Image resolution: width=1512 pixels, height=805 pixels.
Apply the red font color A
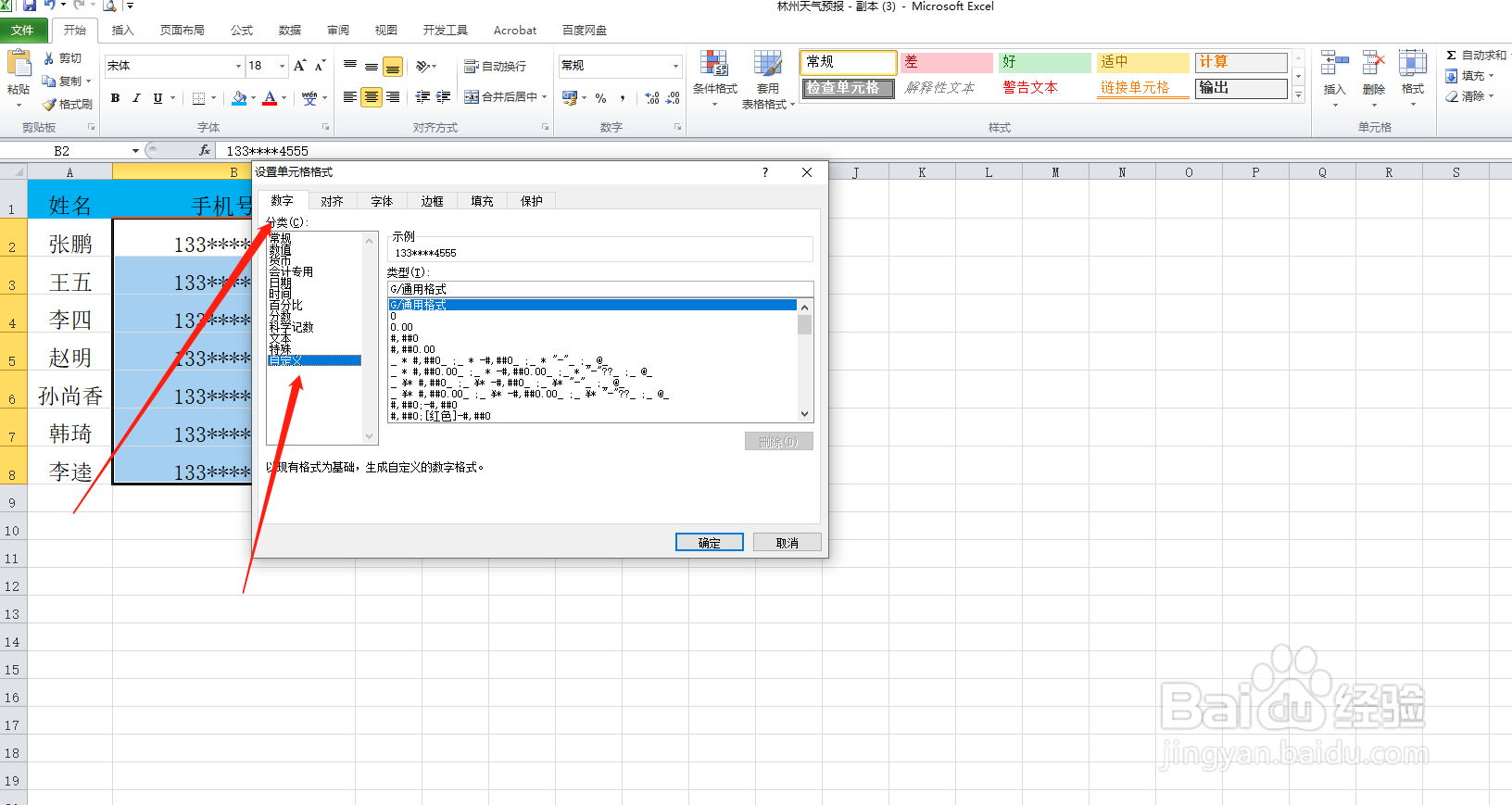click(270, 97)
